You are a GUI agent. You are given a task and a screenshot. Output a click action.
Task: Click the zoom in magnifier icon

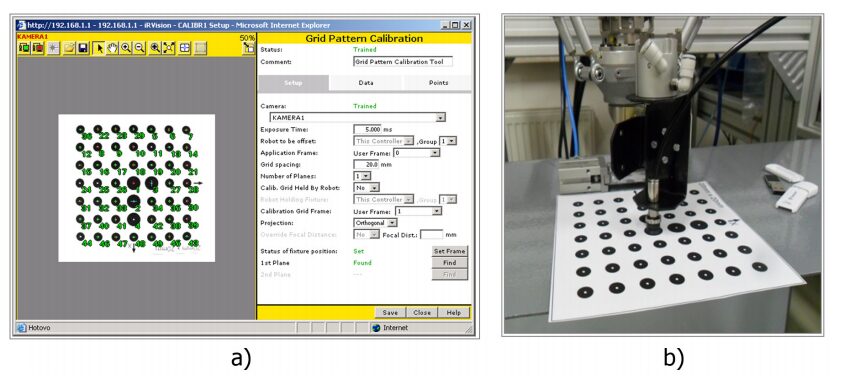pos(126,48)
